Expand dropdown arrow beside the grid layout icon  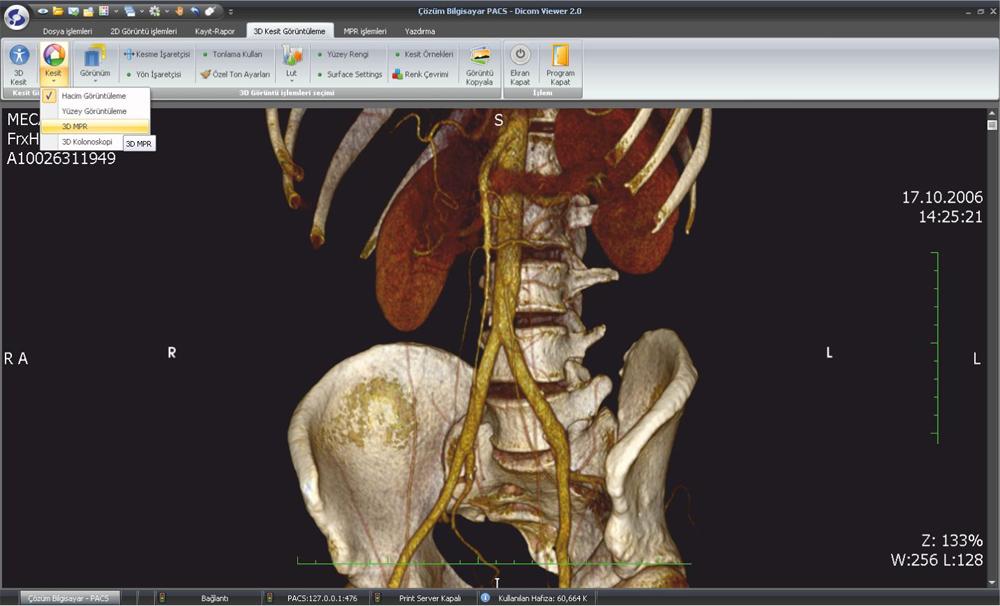coord(115,11)
